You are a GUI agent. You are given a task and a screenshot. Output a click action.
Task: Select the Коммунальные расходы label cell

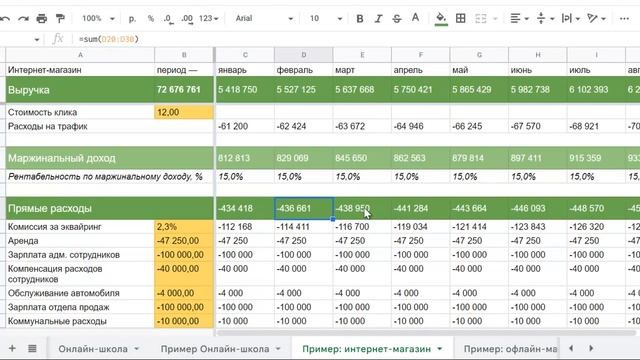click(80, 321)
